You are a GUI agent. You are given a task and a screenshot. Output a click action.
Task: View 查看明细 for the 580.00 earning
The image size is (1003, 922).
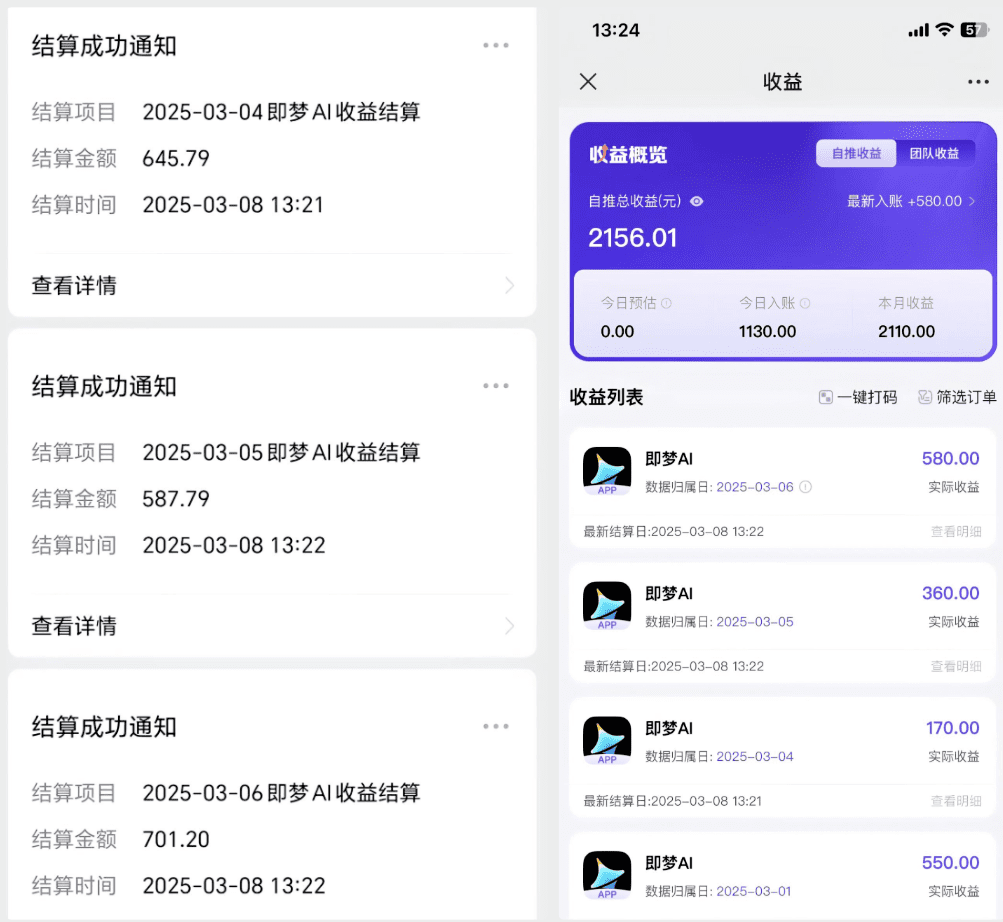click(x=955, y=532)
